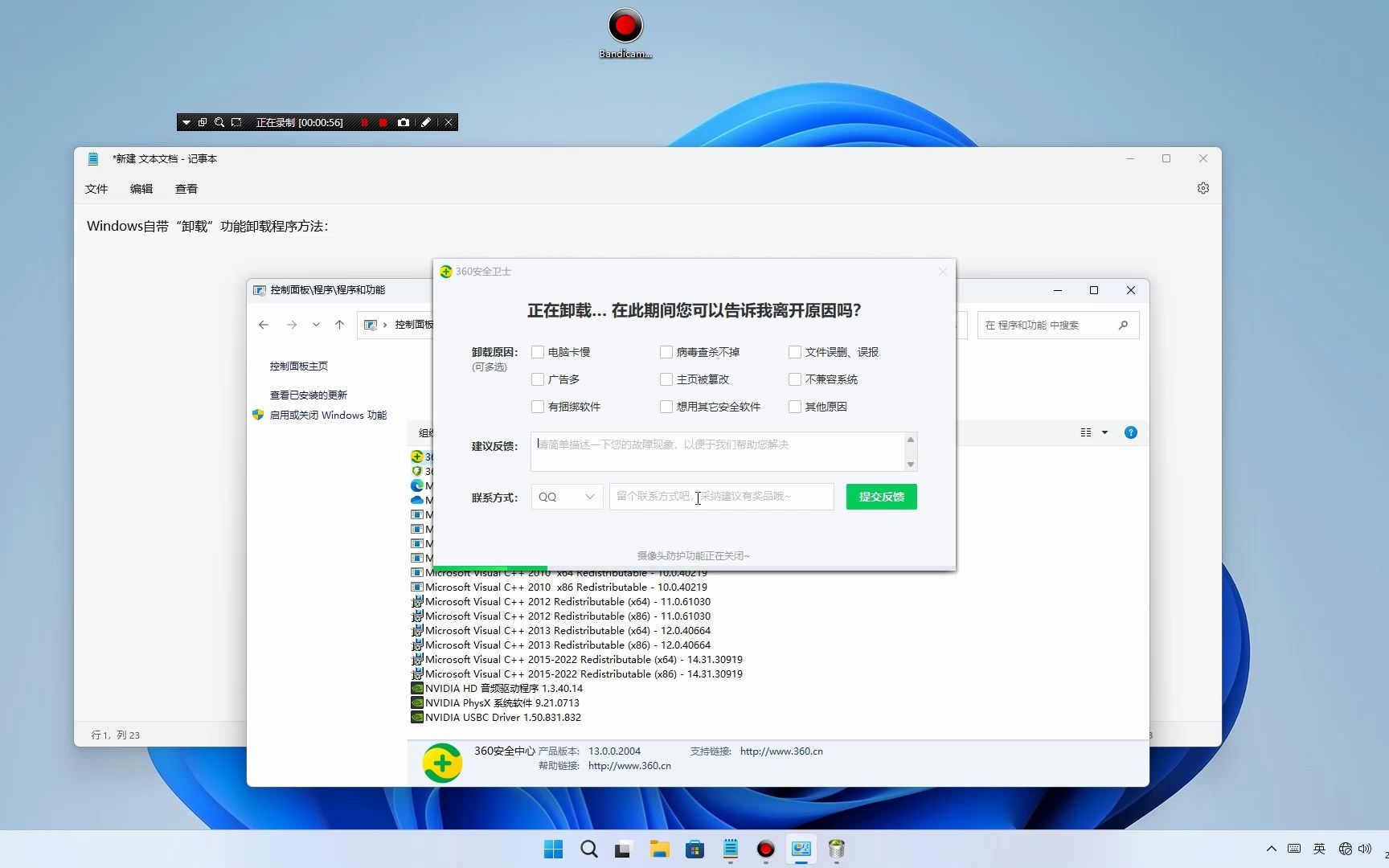This screenshot has height=868, width=1389.
Task: Click the view layout icon in Programs list
Action: [x=1086, y=432]
